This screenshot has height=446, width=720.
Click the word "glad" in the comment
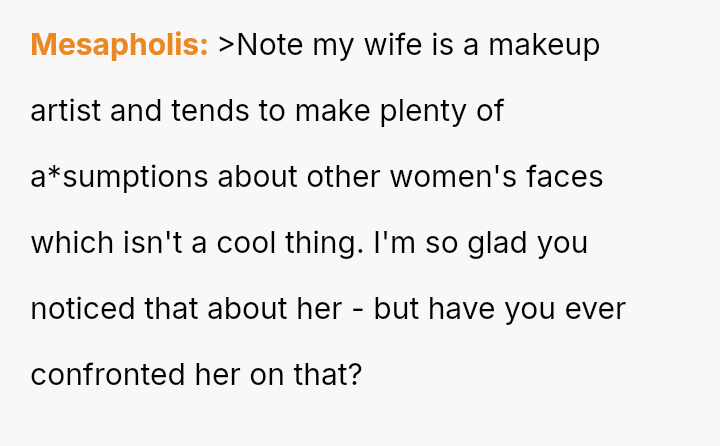pos(498,243)
